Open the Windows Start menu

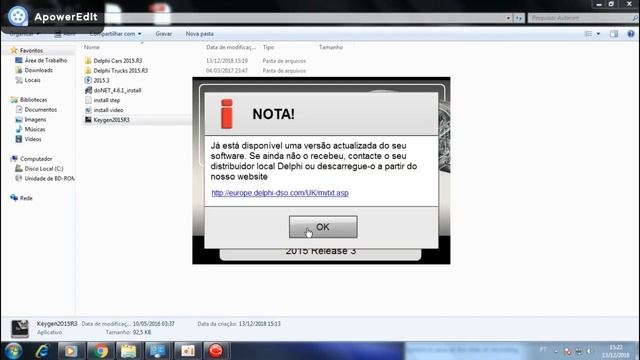pos(13,351)
